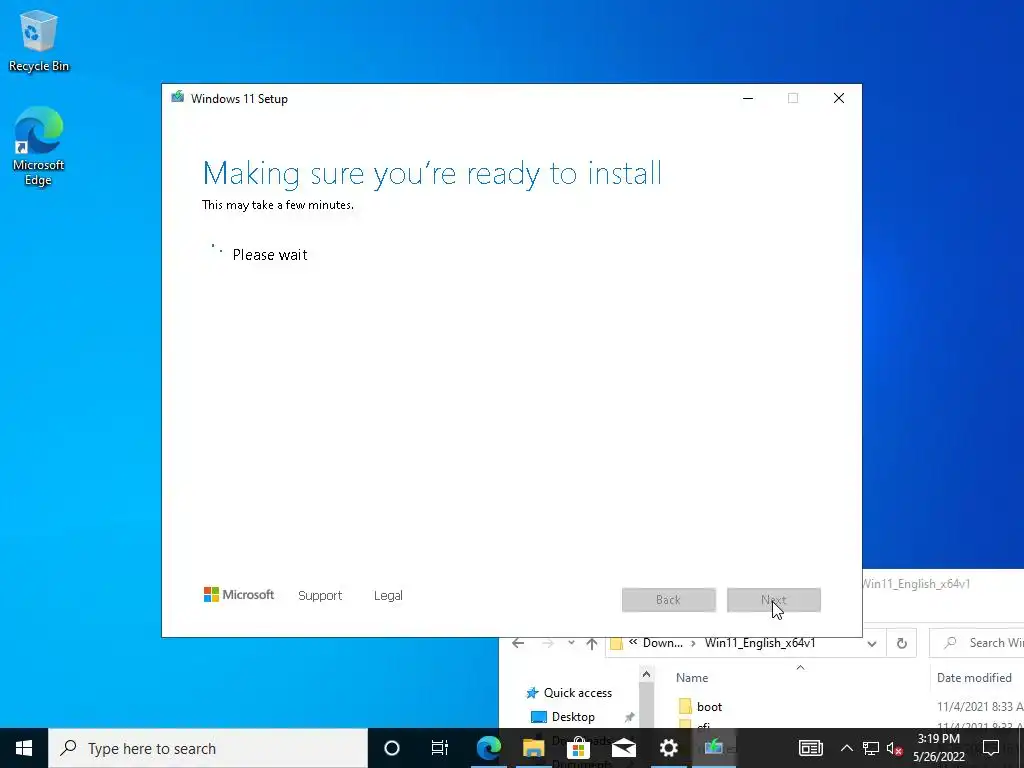Open the Action Center notifications icon
Screen dimensions: 1024x768
[991, 748]
